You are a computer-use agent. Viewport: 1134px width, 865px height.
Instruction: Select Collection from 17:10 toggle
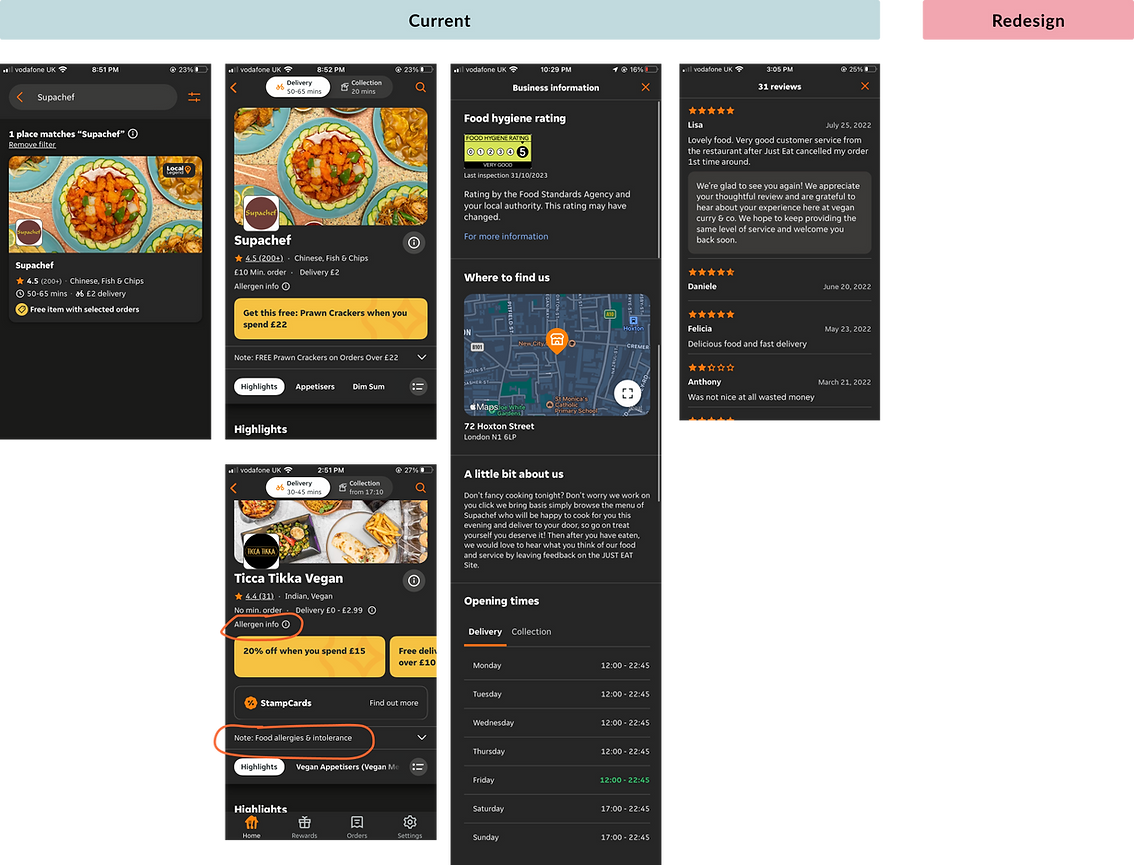coord(362,487)
